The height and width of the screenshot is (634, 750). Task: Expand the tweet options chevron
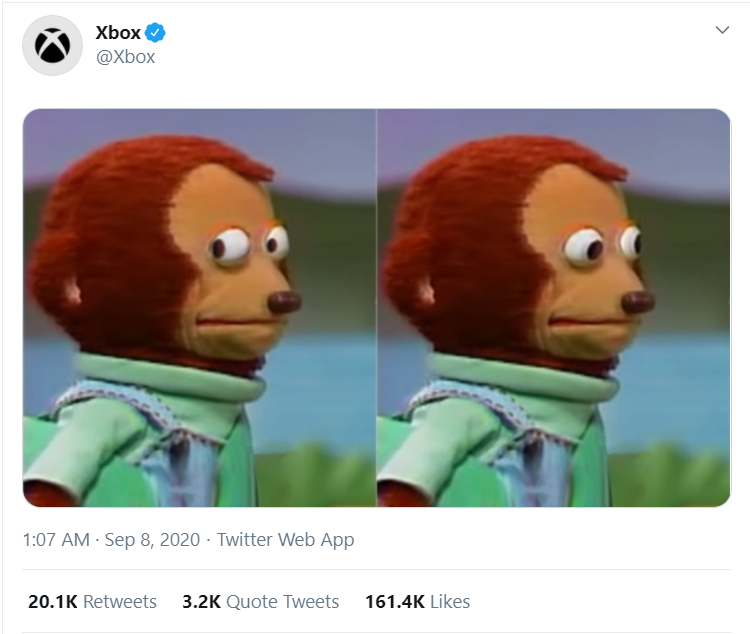tap(722, 30)
